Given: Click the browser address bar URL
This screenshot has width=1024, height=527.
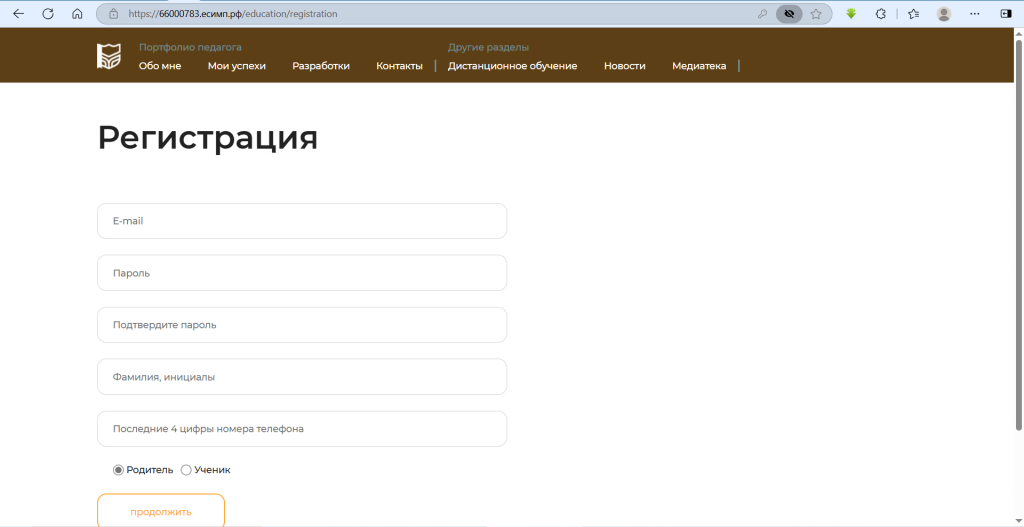Looking at the screenshot, I should click(233, 14).
